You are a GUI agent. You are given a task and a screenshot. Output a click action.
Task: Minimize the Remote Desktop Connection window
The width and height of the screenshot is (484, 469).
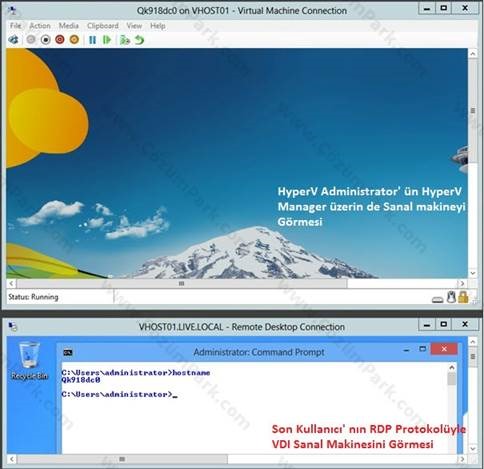[427, 324]
